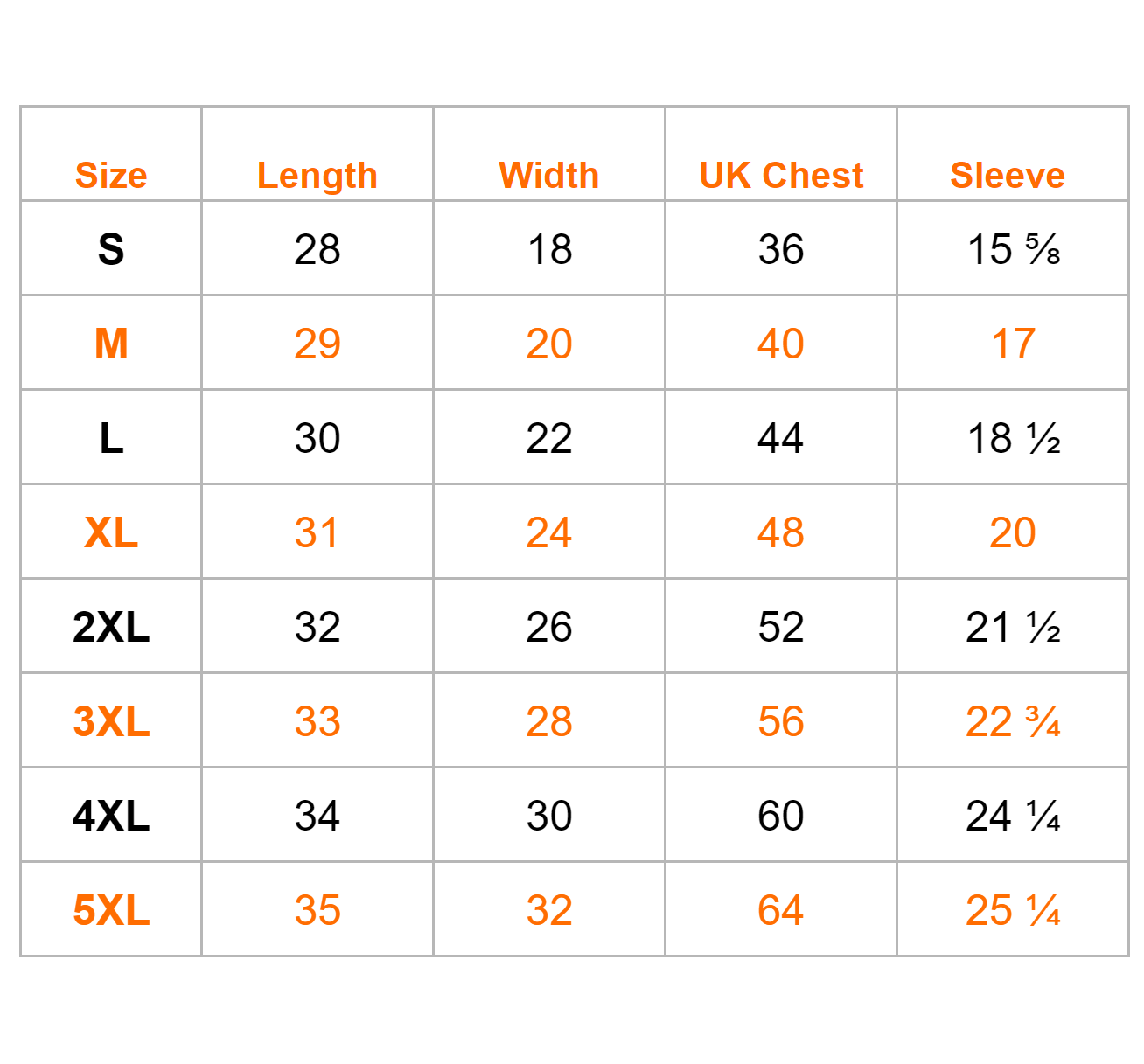
Task: Click the orange XL size label
Action: [111, 532]
